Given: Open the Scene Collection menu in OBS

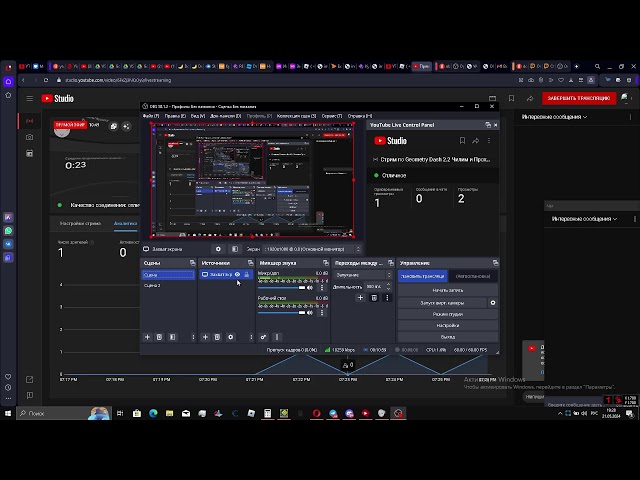Looking at the screenshot, I should [x=296, y=116].
